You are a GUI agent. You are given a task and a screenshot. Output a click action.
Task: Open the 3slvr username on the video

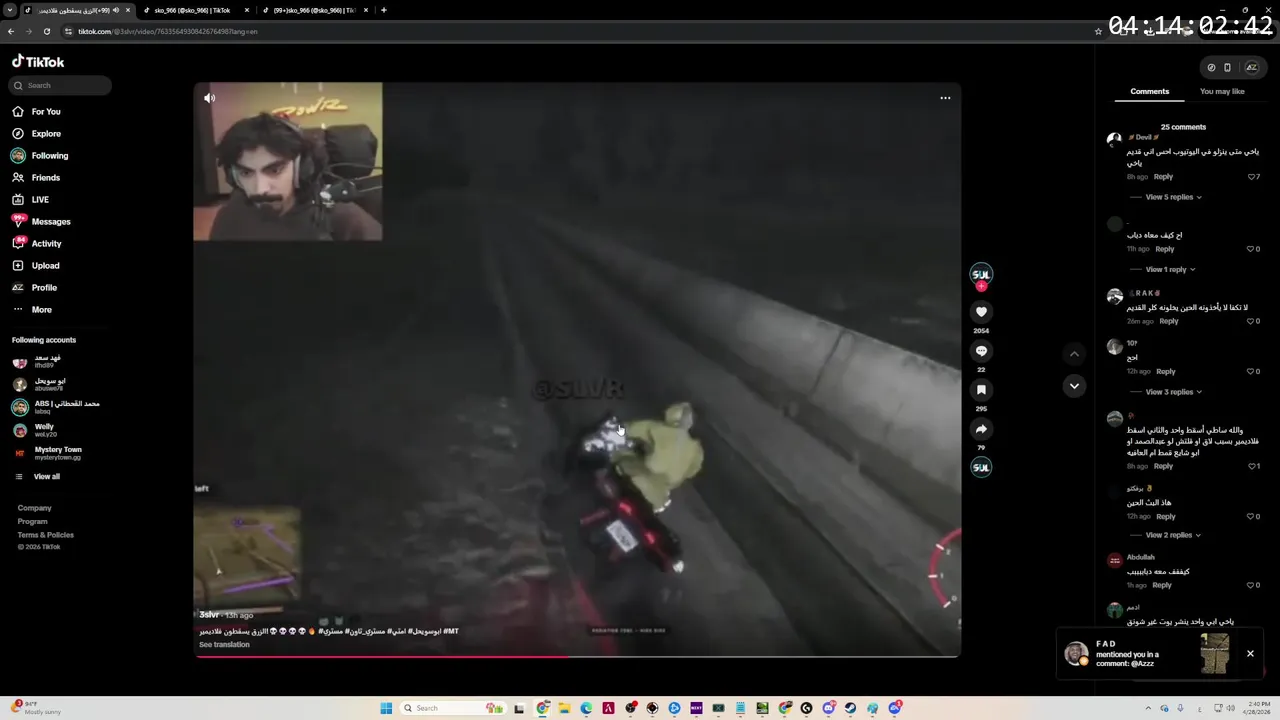(209, 615)
